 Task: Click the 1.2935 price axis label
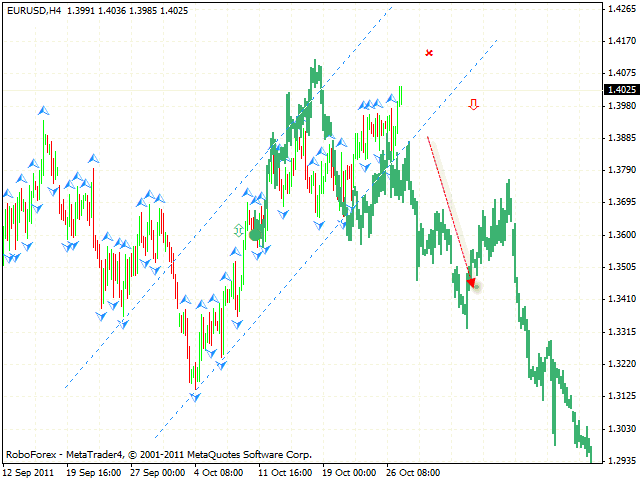pos(619,459)
